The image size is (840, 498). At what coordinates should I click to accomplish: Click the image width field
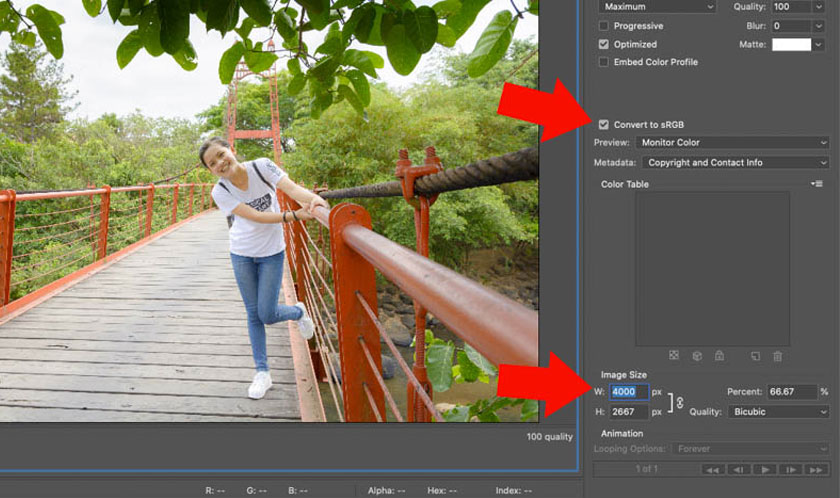click(x=629, y=392)
